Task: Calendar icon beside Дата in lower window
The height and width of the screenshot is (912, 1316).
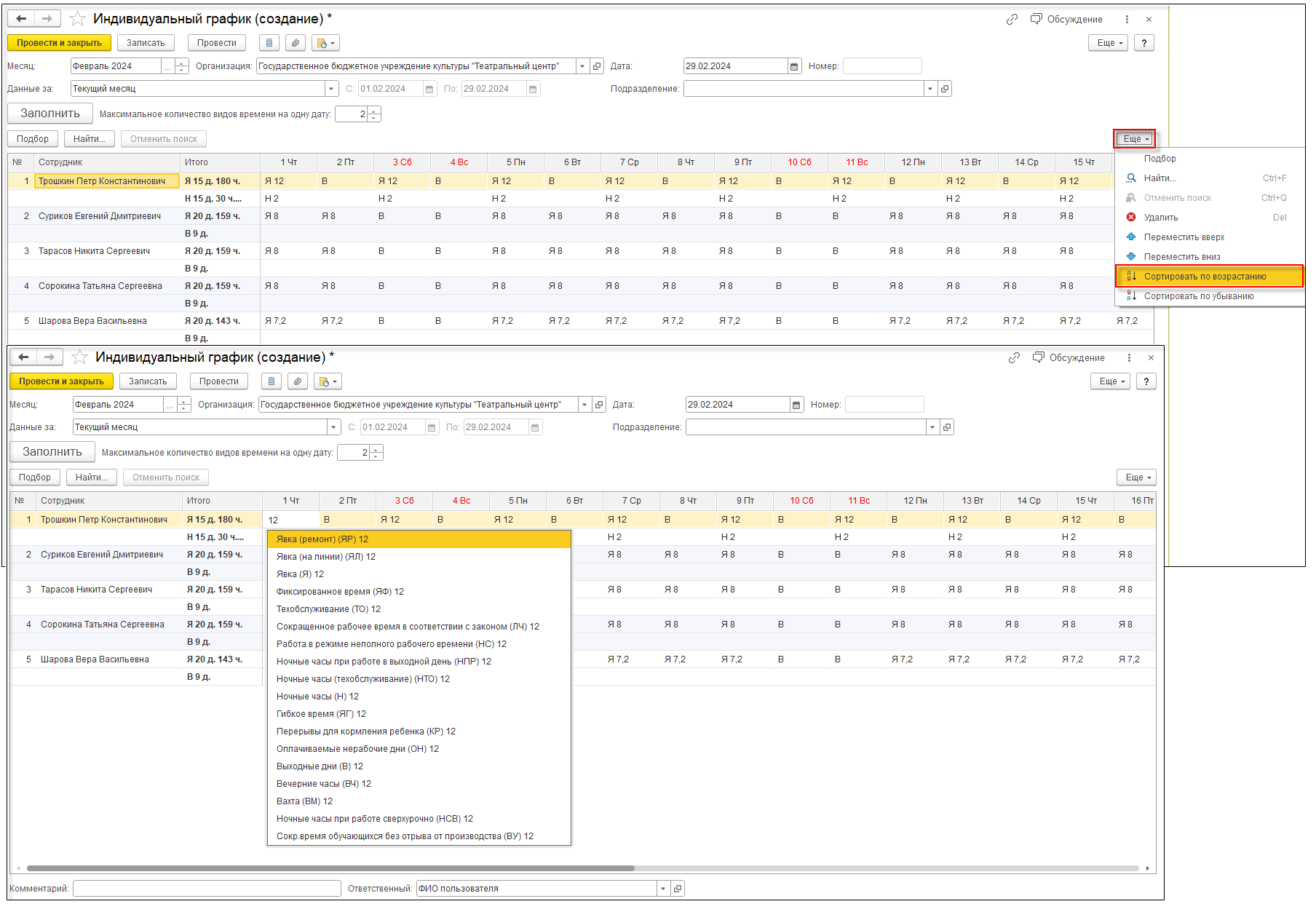Action: click(x=796, y=405)
